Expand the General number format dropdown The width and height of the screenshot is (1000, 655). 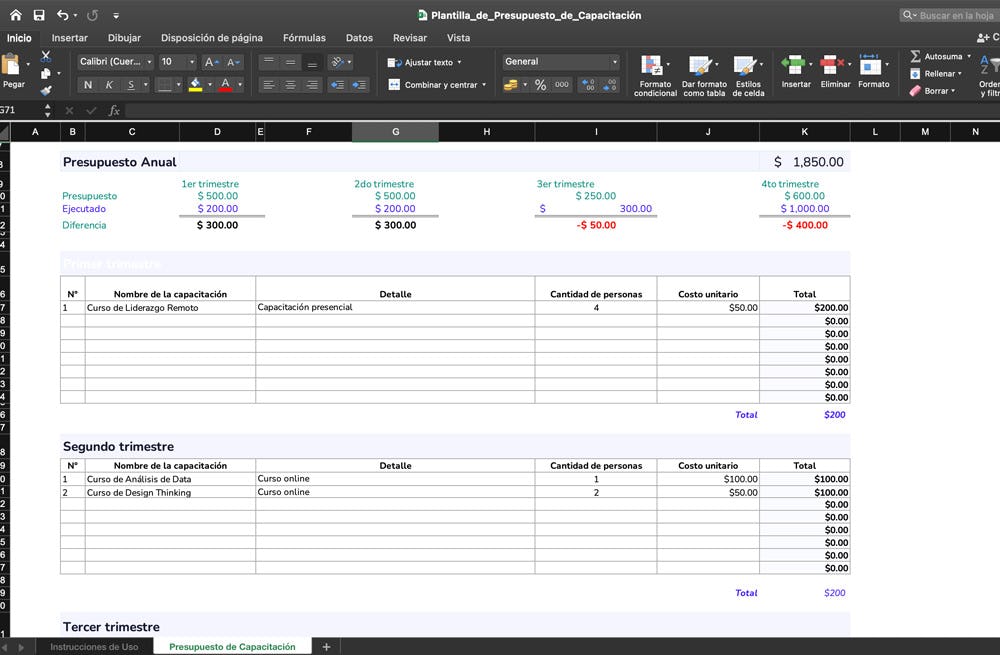point(560,62)
